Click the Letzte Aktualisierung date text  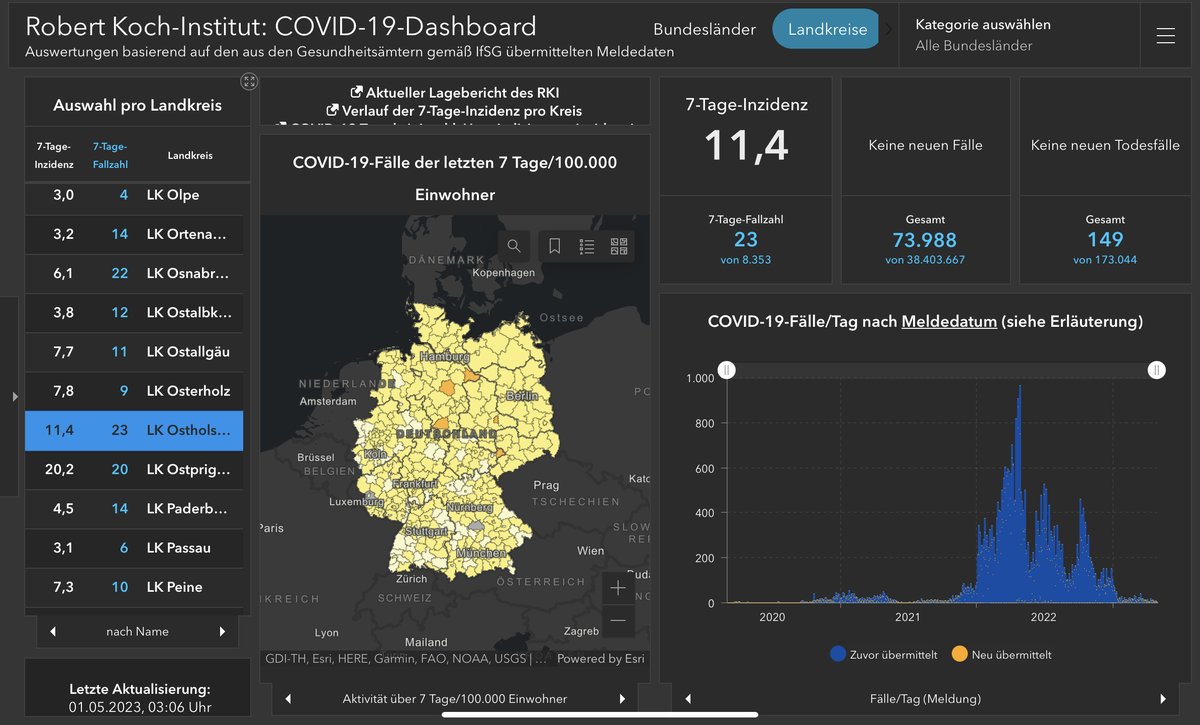click(x=138, y=707)
